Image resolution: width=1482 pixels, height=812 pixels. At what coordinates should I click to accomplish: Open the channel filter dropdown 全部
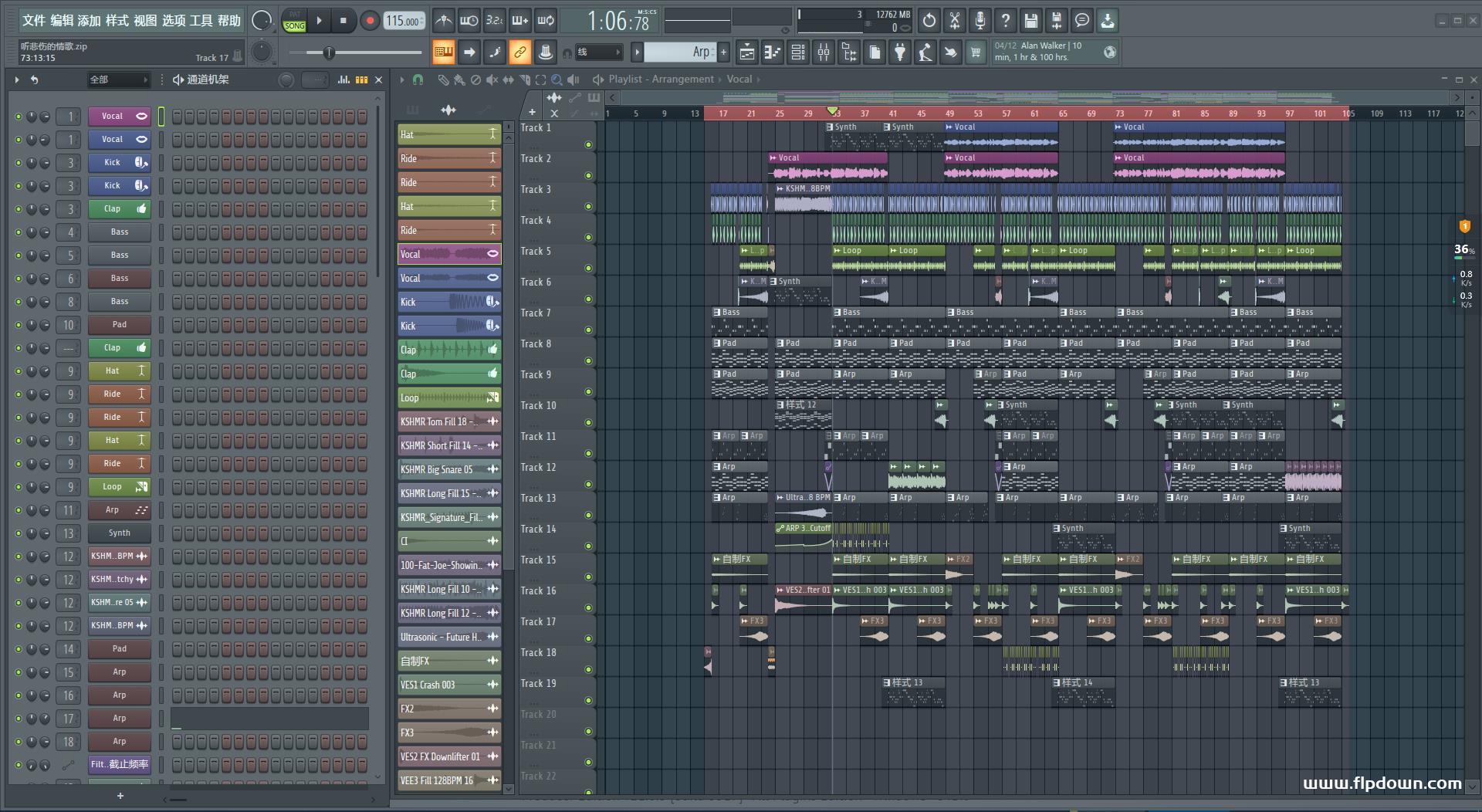click(118, 80)
